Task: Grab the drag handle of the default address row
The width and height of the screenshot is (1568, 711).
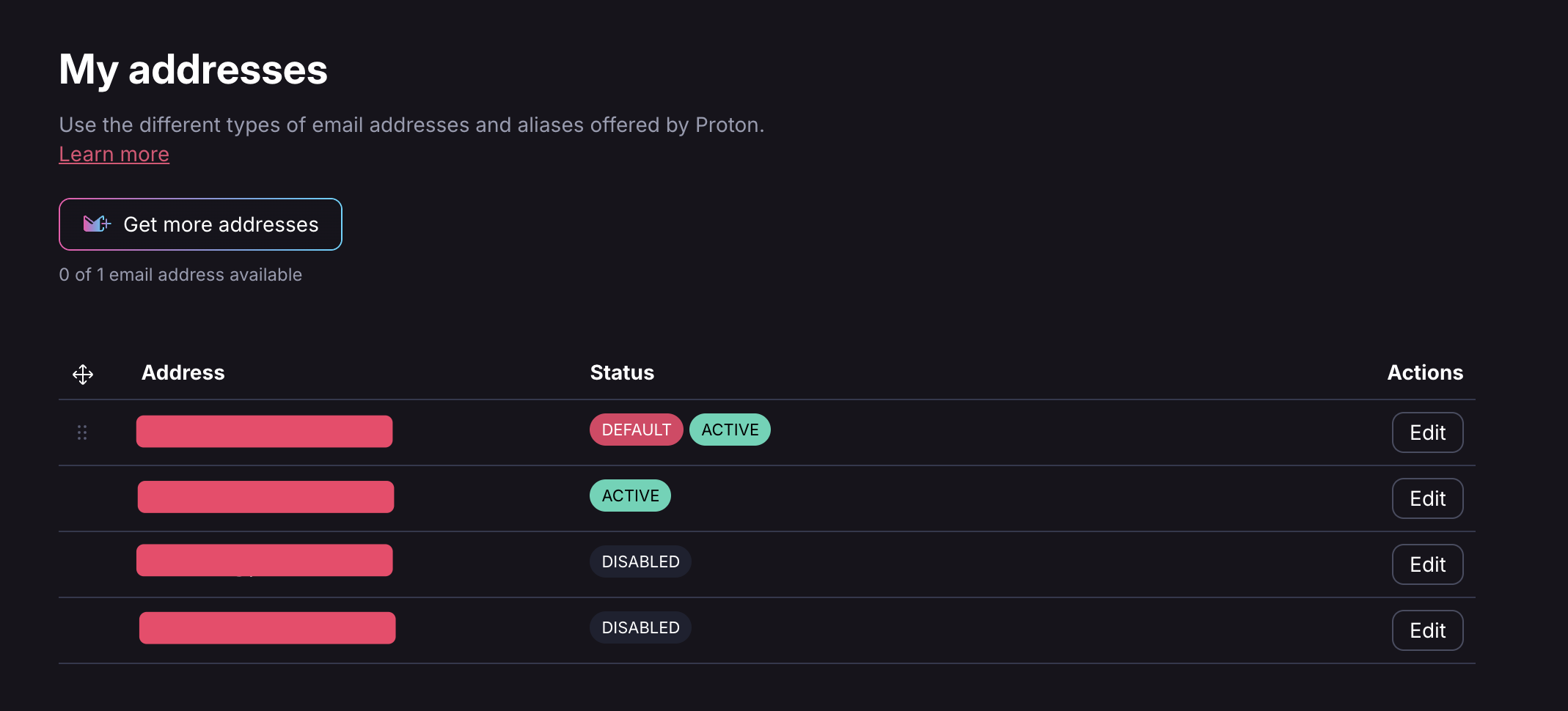Action: click(82, 432)
